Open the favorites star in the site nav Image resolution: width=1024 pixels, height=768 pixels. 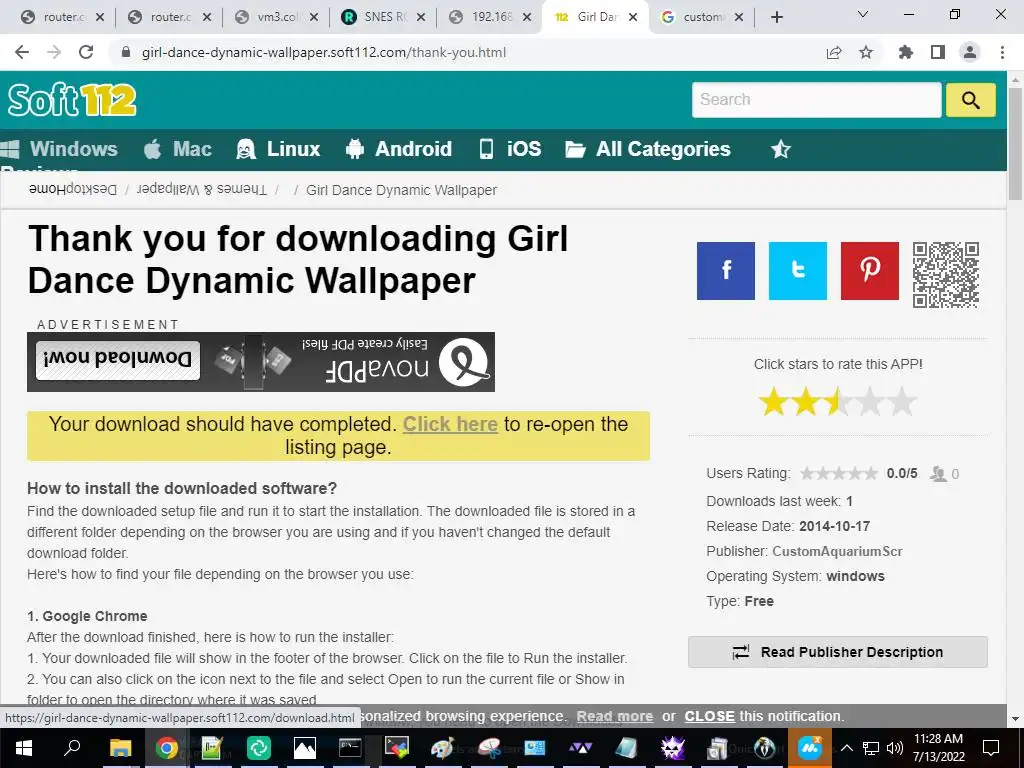pos(780,150)
